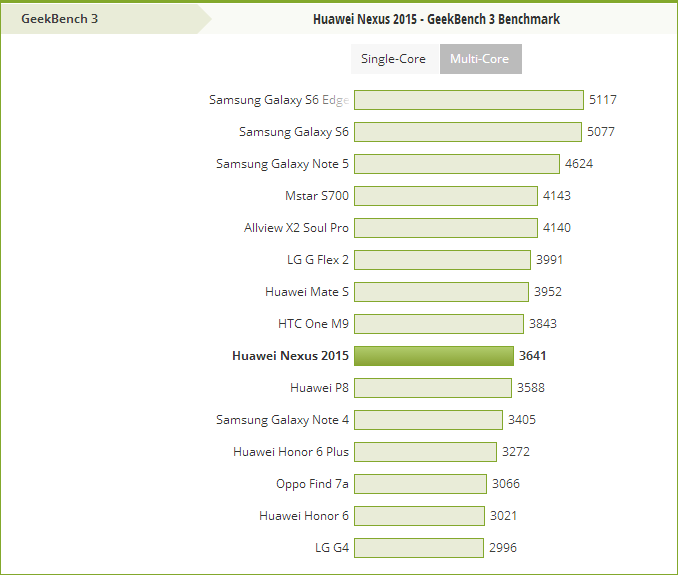Click the LG G4 label
Image resolution: width=678 pixels, height=575 pixels.
[332, 548]
